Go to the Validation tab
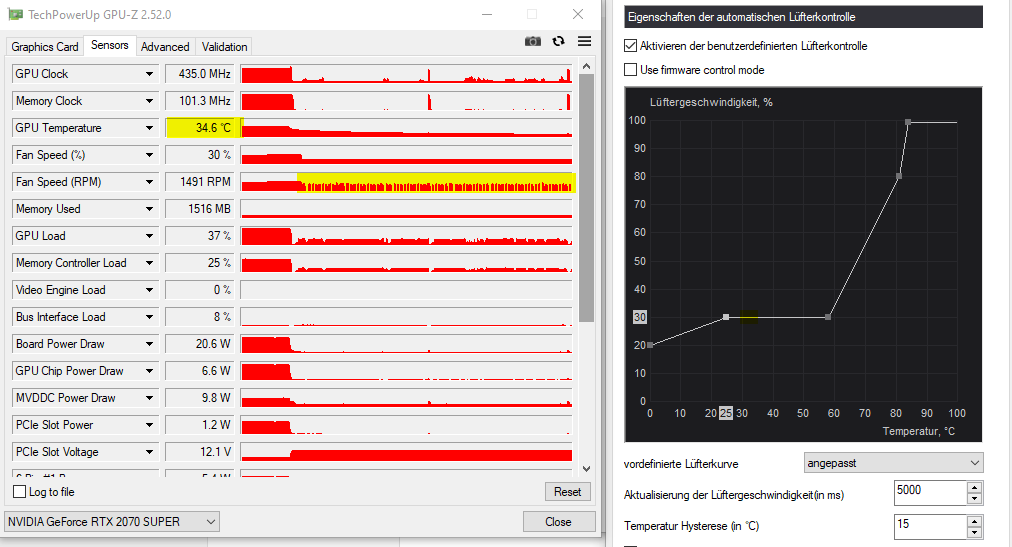This screenshot has height=547, width=1012. (224, 46)
